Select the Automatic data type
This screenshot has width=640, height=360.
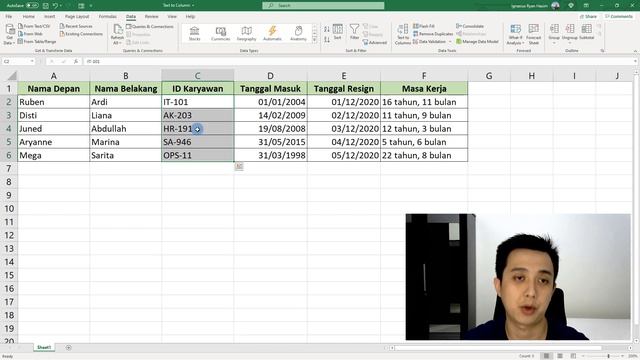click(x=272, y=33)
